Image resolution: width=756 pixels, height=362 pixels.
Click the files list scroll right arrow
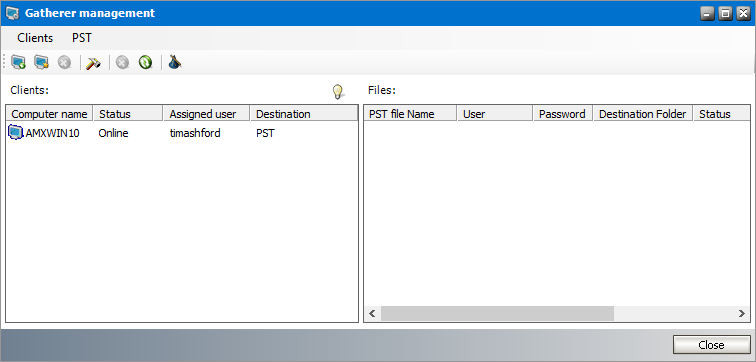coord(742,314)
